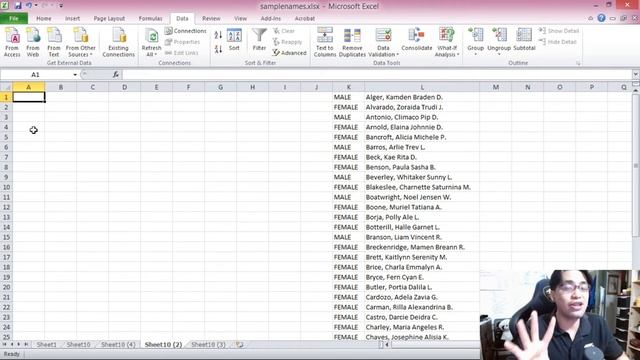This screenshot has height=360, width=640.
Task: Click Remove Duplicates
Action: pyautogui.click(x=352, y=42)
